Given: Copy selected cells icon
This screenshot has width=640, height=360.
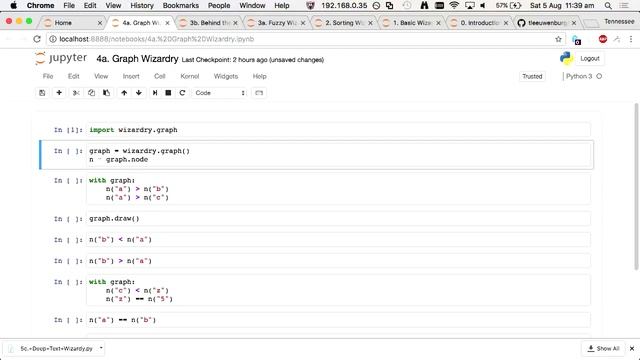Looking at the screenshot, I should pos(91,93).
